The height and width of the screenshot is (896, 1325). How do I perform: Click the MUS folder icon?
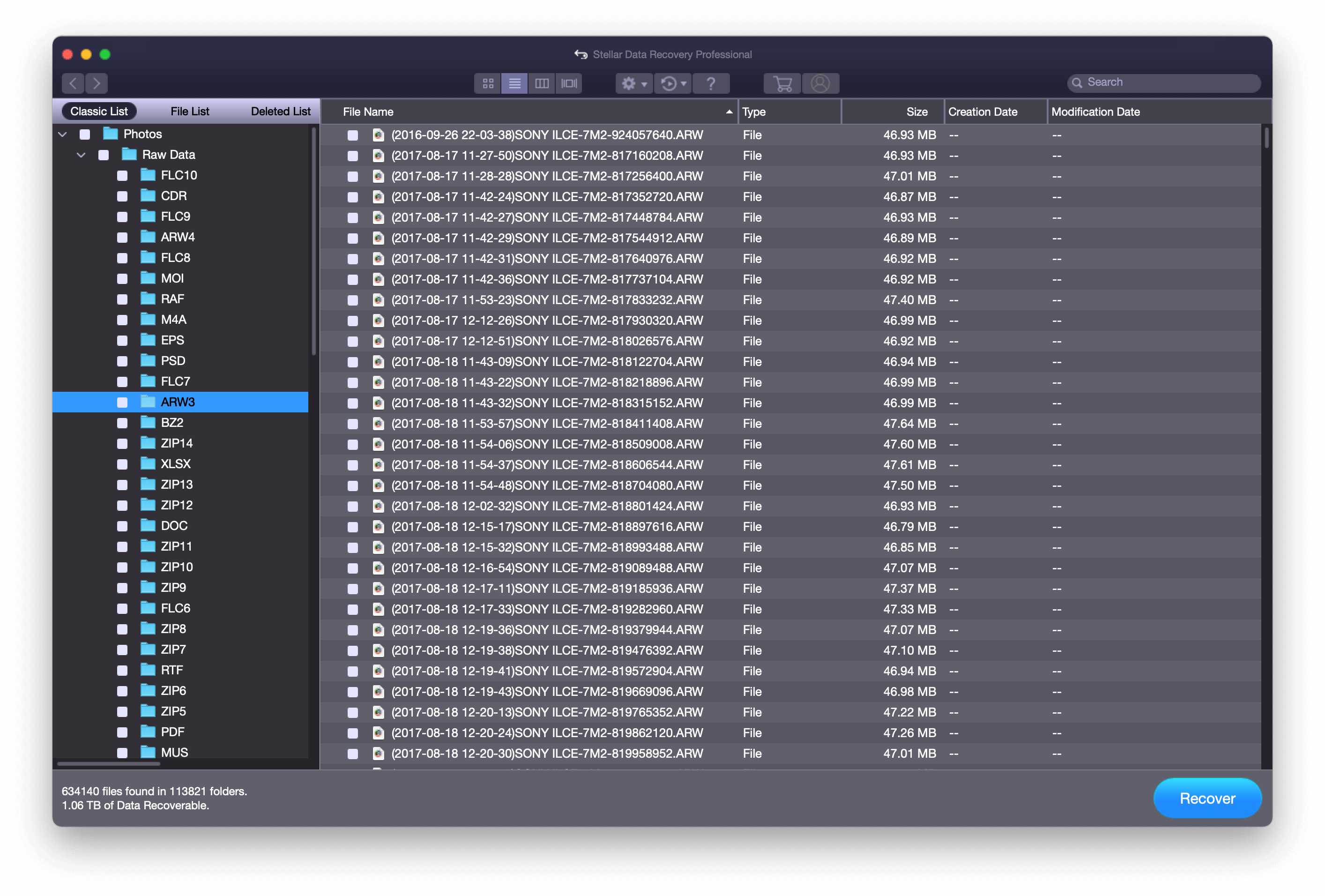coord(148,752)
